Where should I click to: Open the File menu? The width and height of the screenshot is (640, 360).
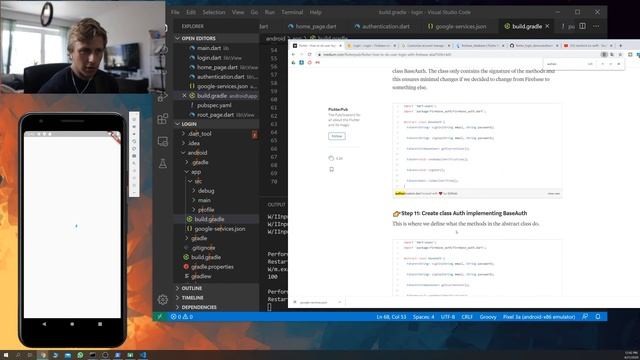coord(175,12)
